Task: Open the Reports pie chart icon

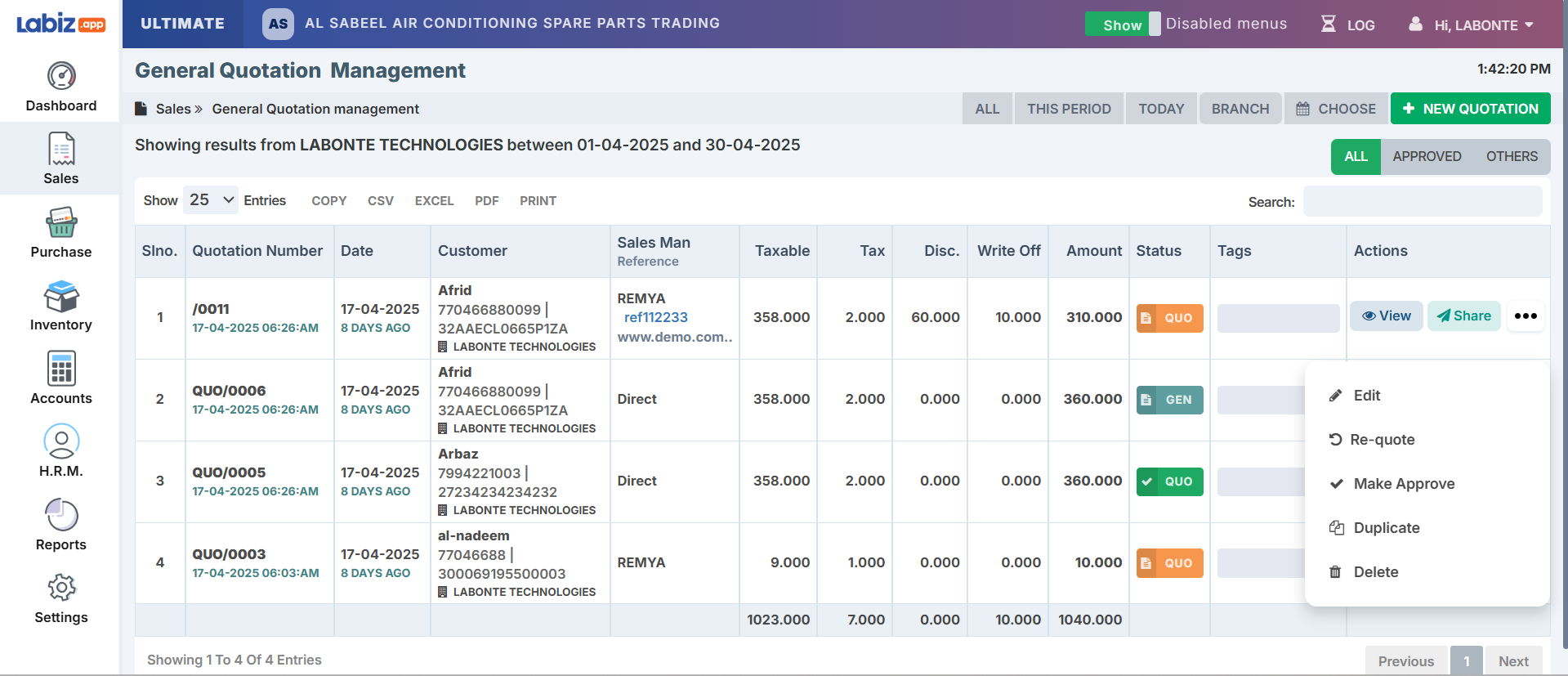Action: (x=61, y=515)
